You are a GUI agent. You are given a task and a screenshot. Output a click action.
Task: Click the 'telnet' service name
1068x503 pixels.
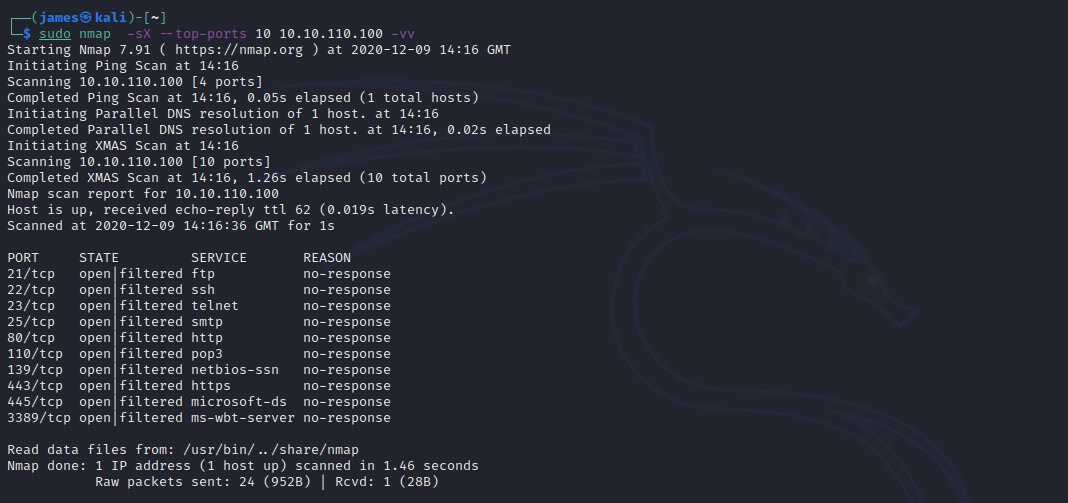[x=215, y=306]
